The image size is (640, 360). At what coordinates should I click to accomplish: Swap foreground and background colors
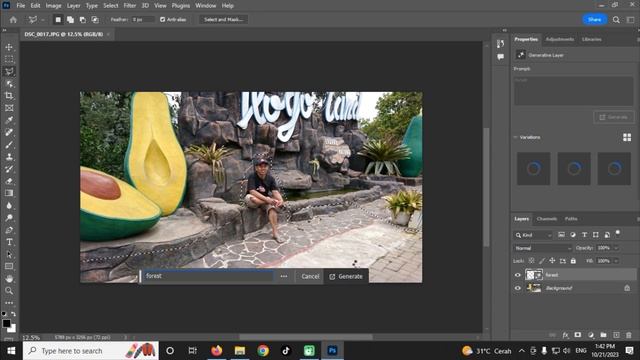click(x=13, y=314)
